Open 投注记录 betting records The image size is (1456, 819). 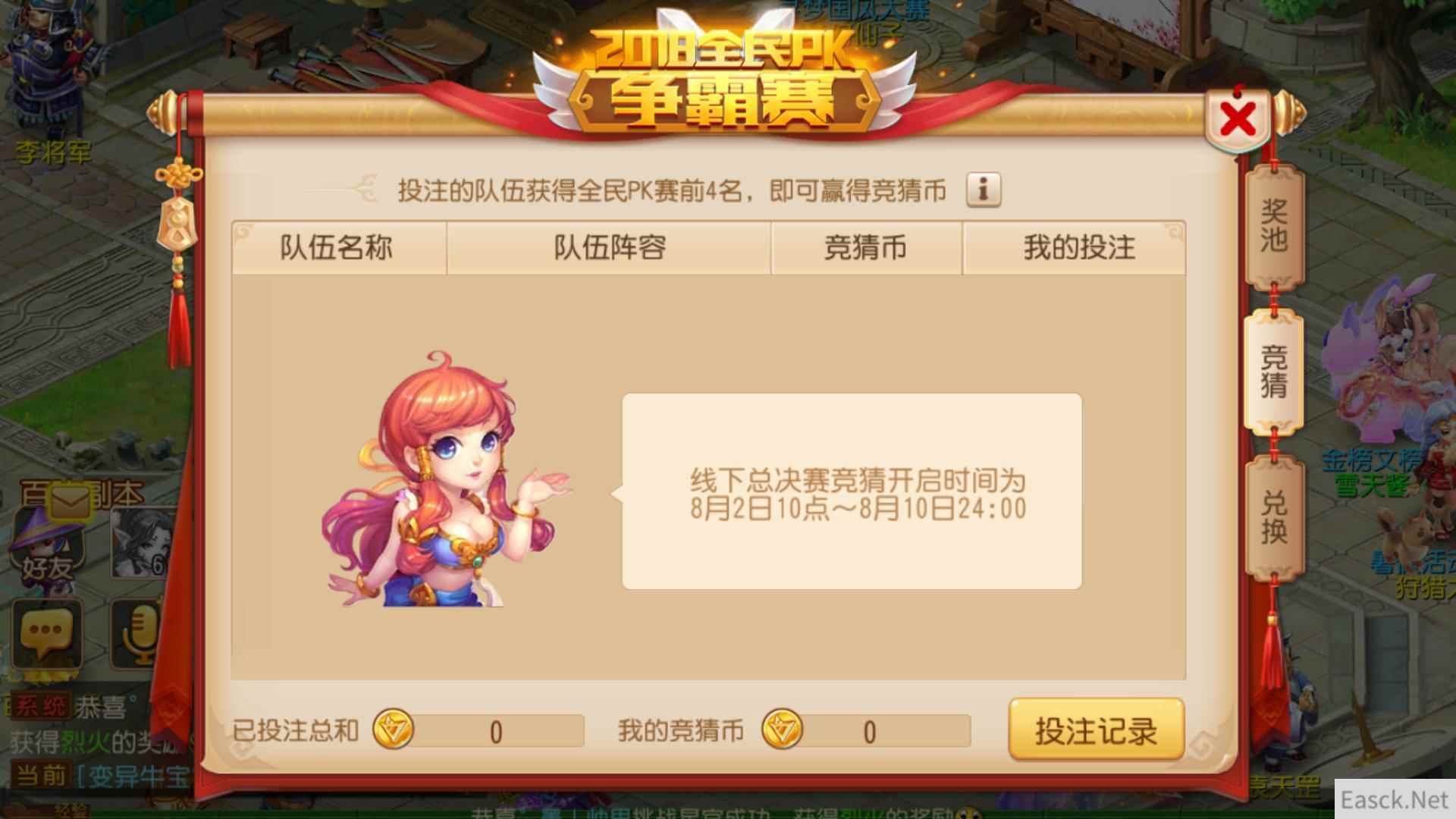click(x=1097, y=730)
